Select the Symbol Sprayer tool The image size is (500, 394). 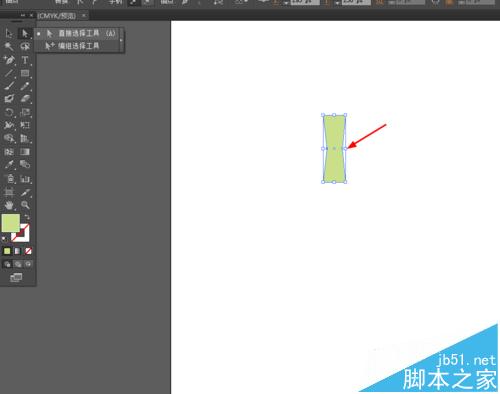pyautogui.click(x=9, y=179)
